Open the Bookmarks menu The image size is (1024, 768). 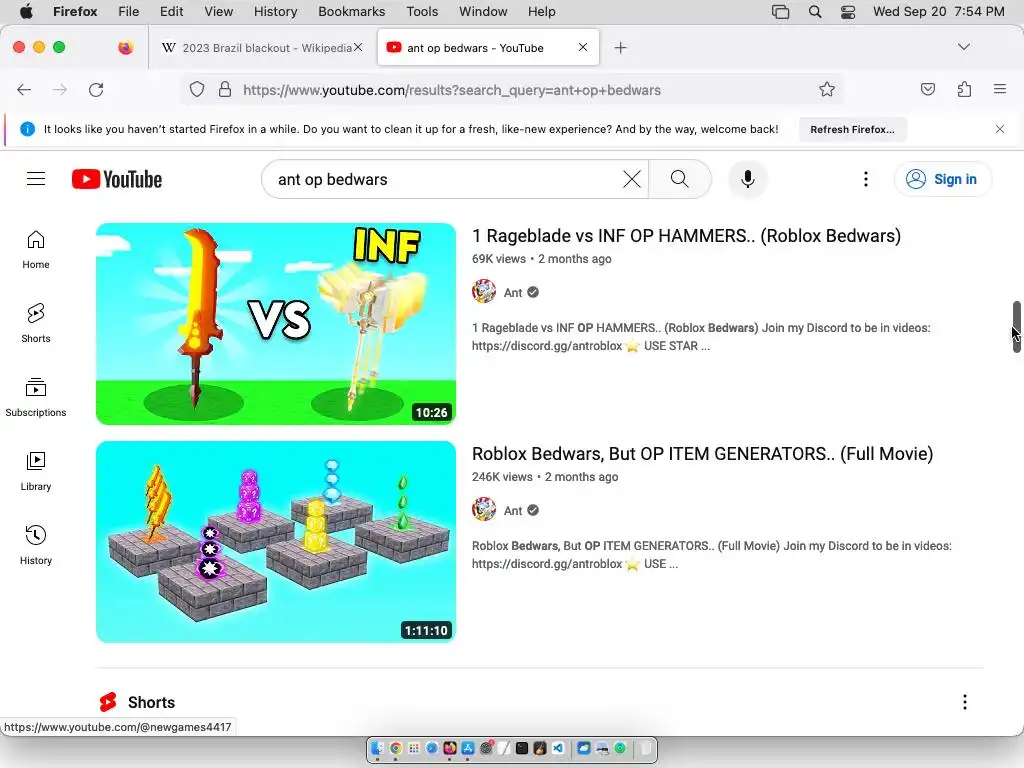[x=351, y=12]
